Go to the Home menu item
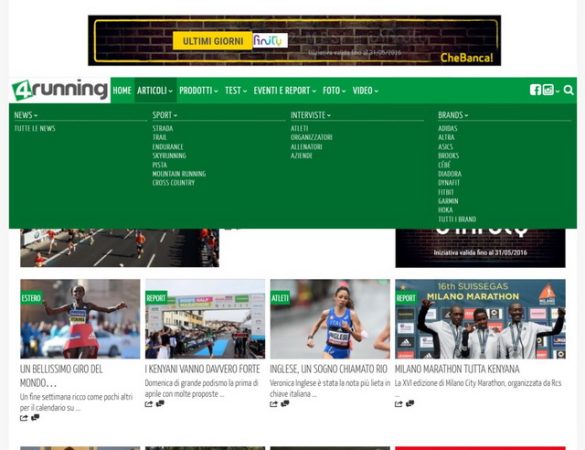 pos(122,91)
